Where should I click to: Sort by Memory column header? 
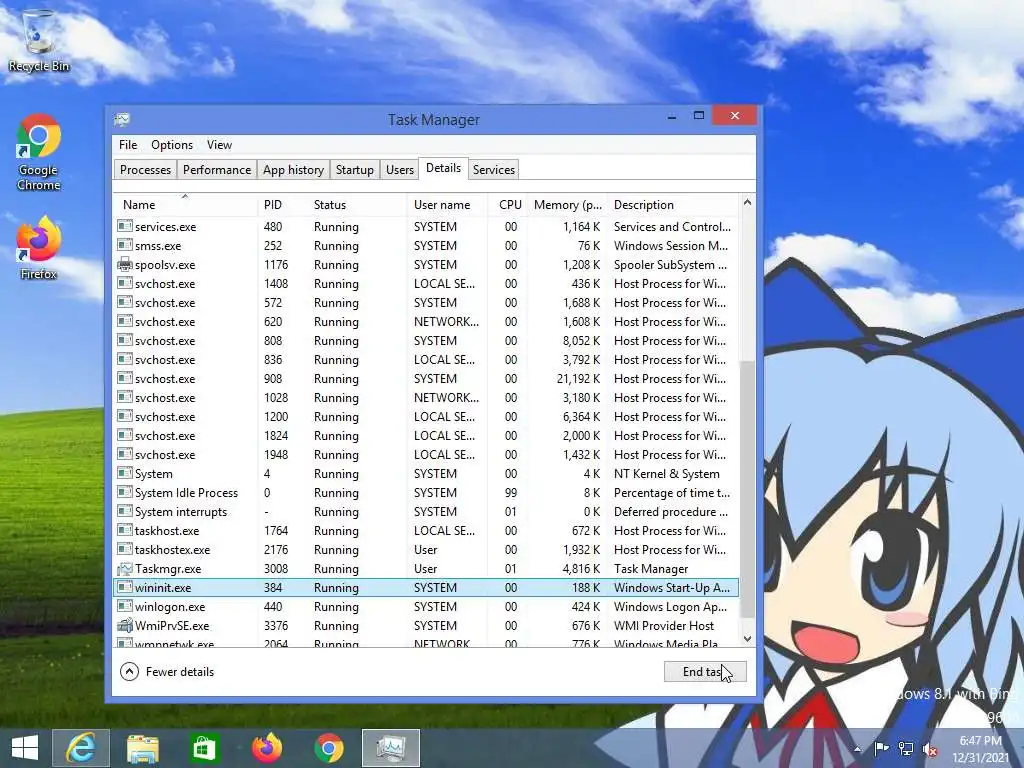coord(568,204)
